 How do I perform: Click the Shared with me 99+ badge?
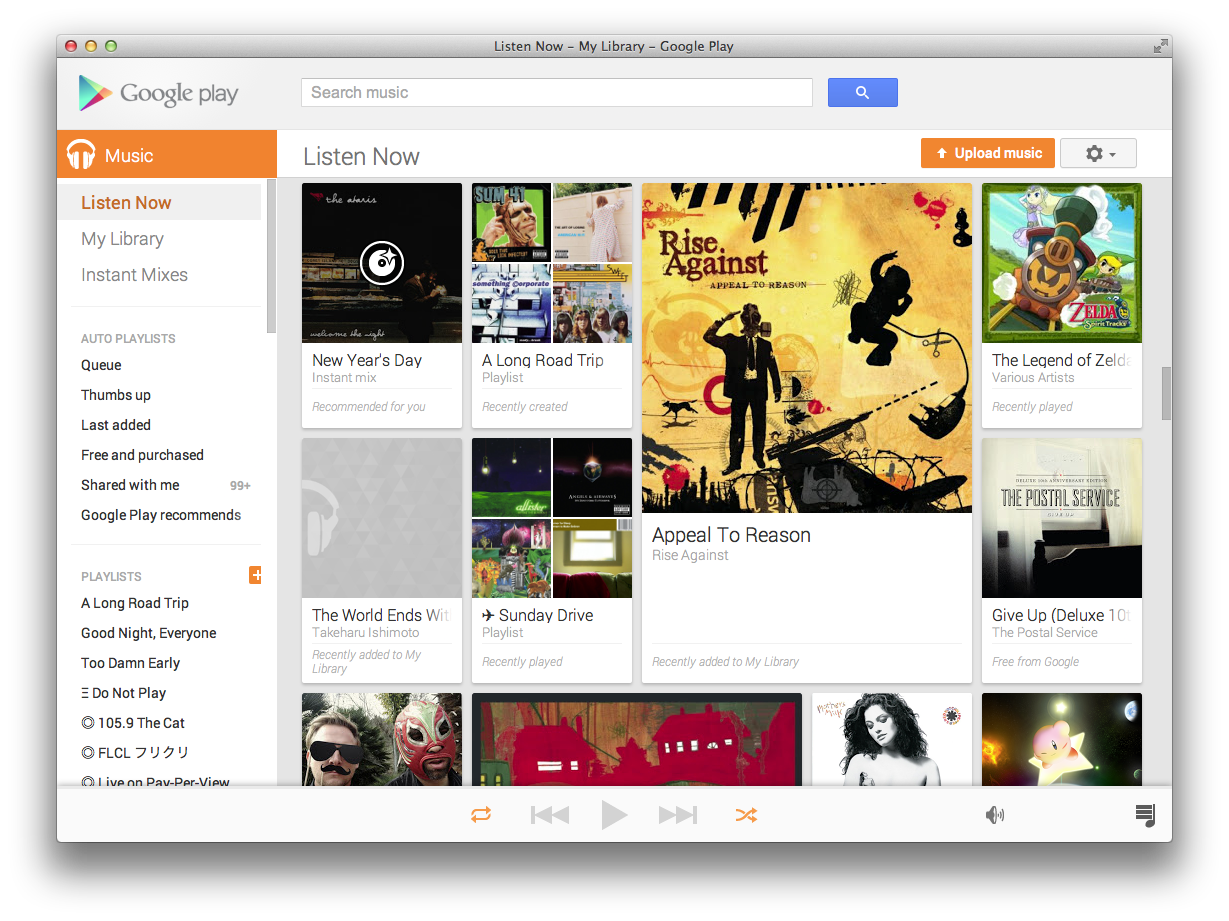[240, 486]
